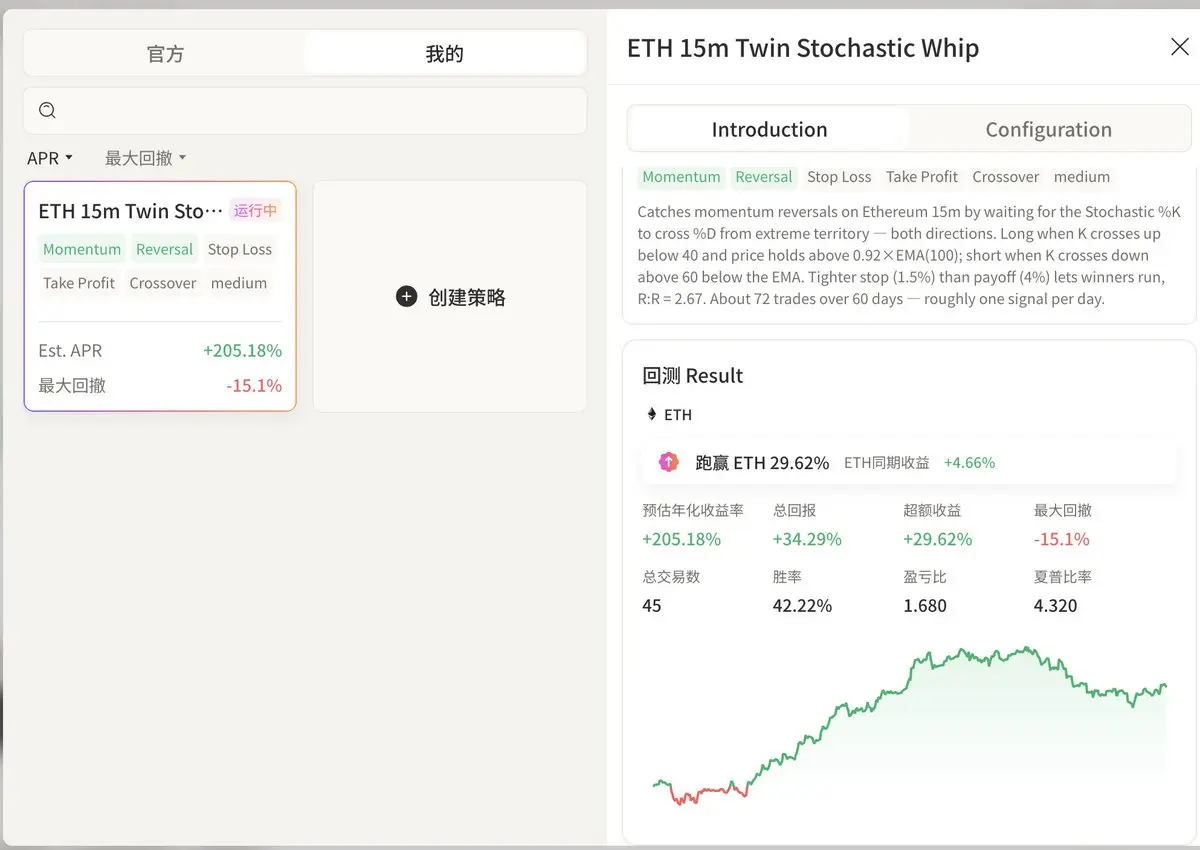Click the peak of the backtest equity chart

coord(1026,648)
